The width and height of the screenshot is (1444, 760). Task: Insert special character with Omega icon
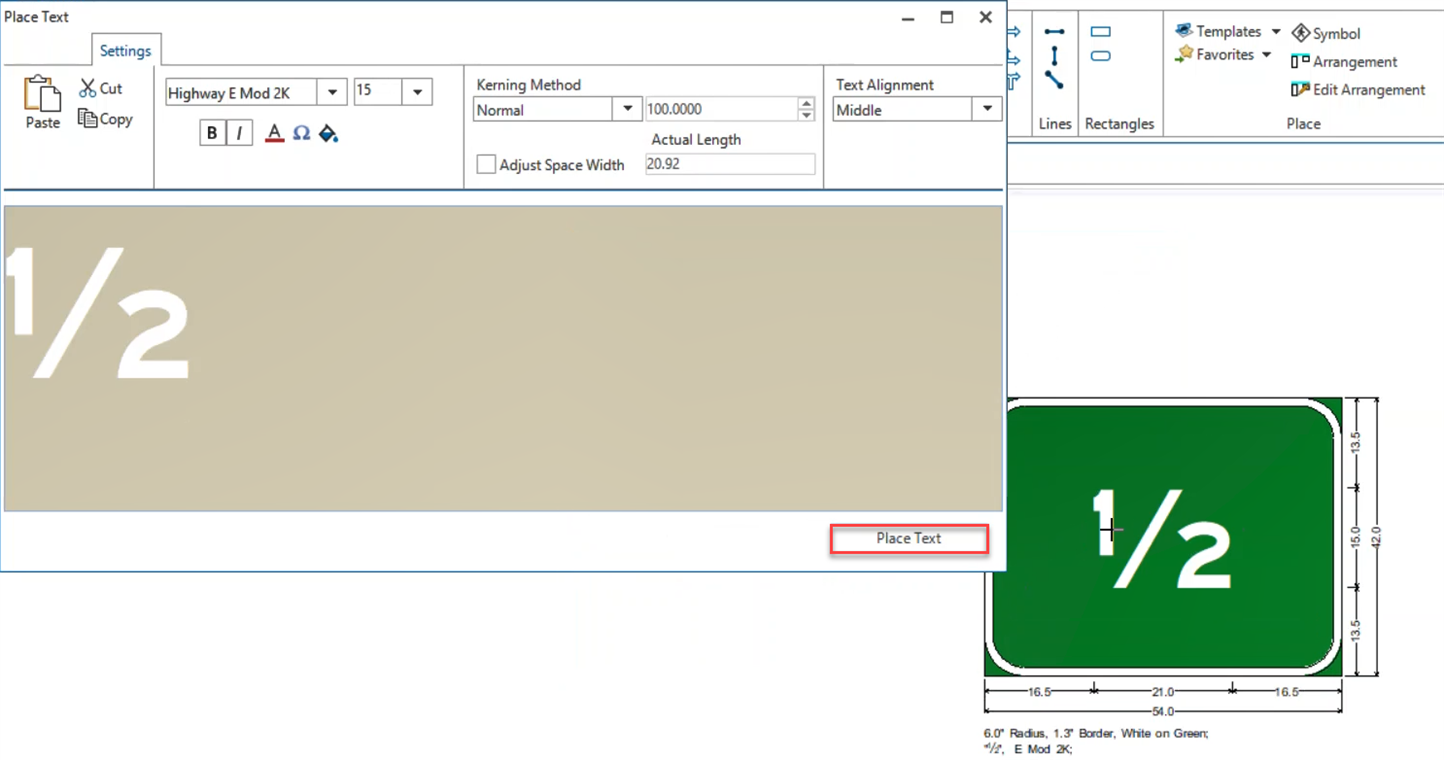pos(301,133)
